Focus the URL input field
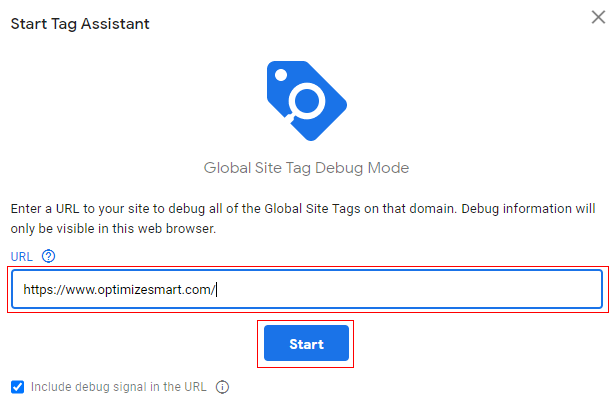614x406 pixels. click(x=400, y=290)
